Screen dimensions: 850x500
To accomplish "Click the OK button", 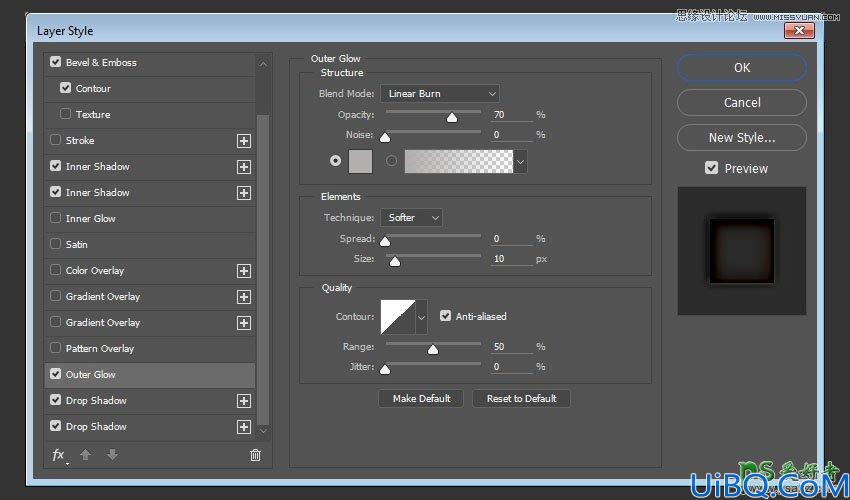I will [742, 68].
